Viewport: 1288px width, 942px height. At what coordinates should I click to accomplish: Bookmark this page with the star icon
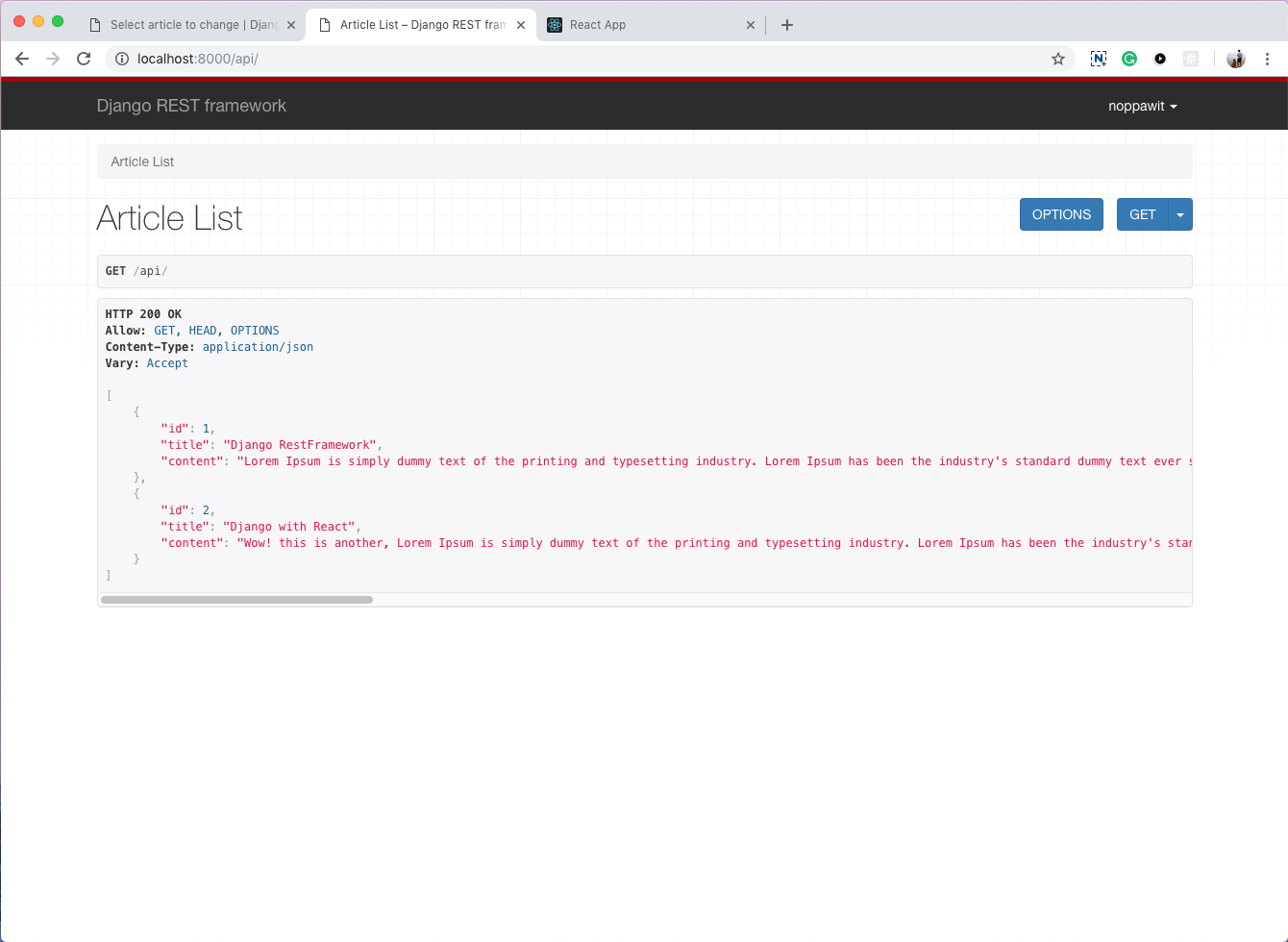(x=1058, y=59)
